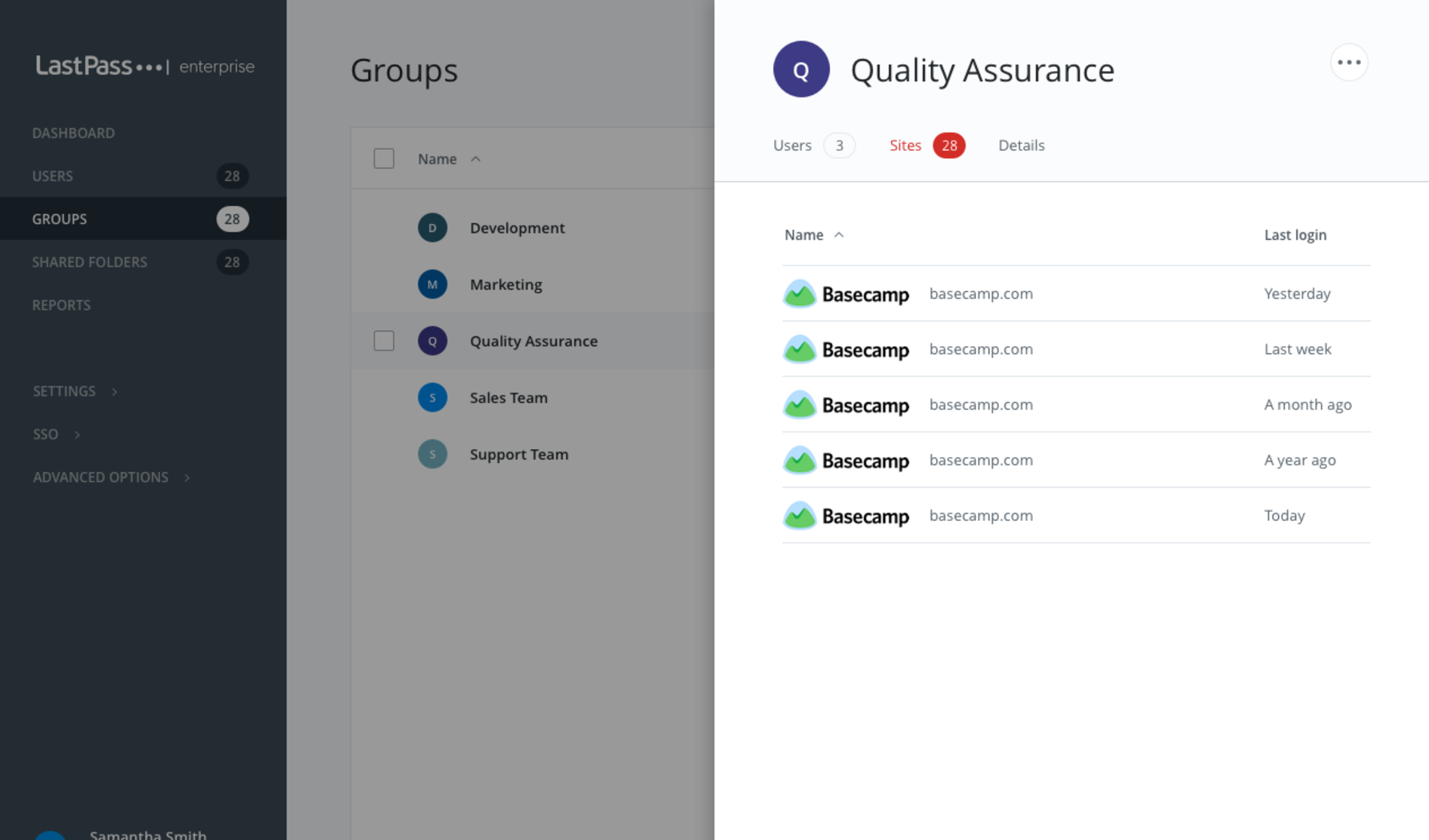Click the Basecamp logo in A month ago row
The image size is (1429, 840).
[x=846, y=405]
